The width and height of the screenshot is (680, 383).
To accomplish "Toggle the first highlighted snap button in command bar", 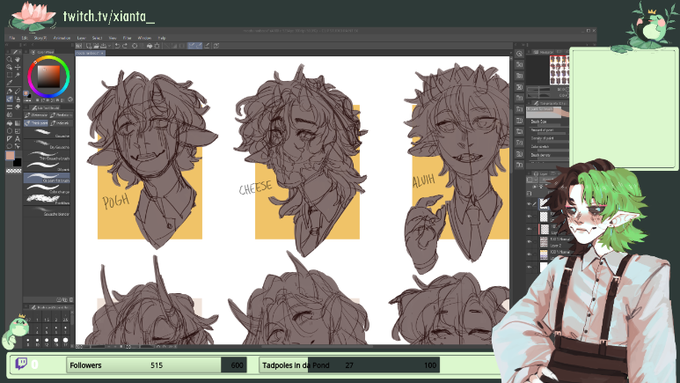I will click(x=191, y=46).
